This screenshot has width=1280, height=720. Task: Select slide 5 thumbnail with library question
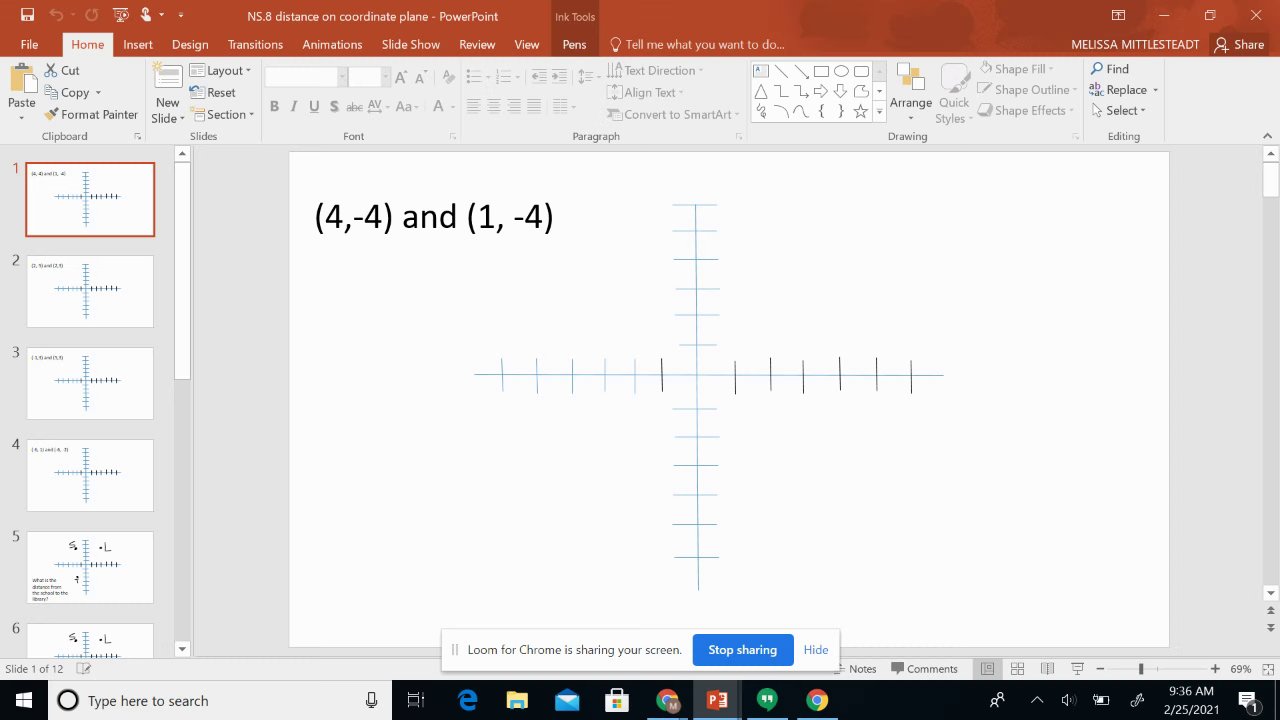coord(90,567)
